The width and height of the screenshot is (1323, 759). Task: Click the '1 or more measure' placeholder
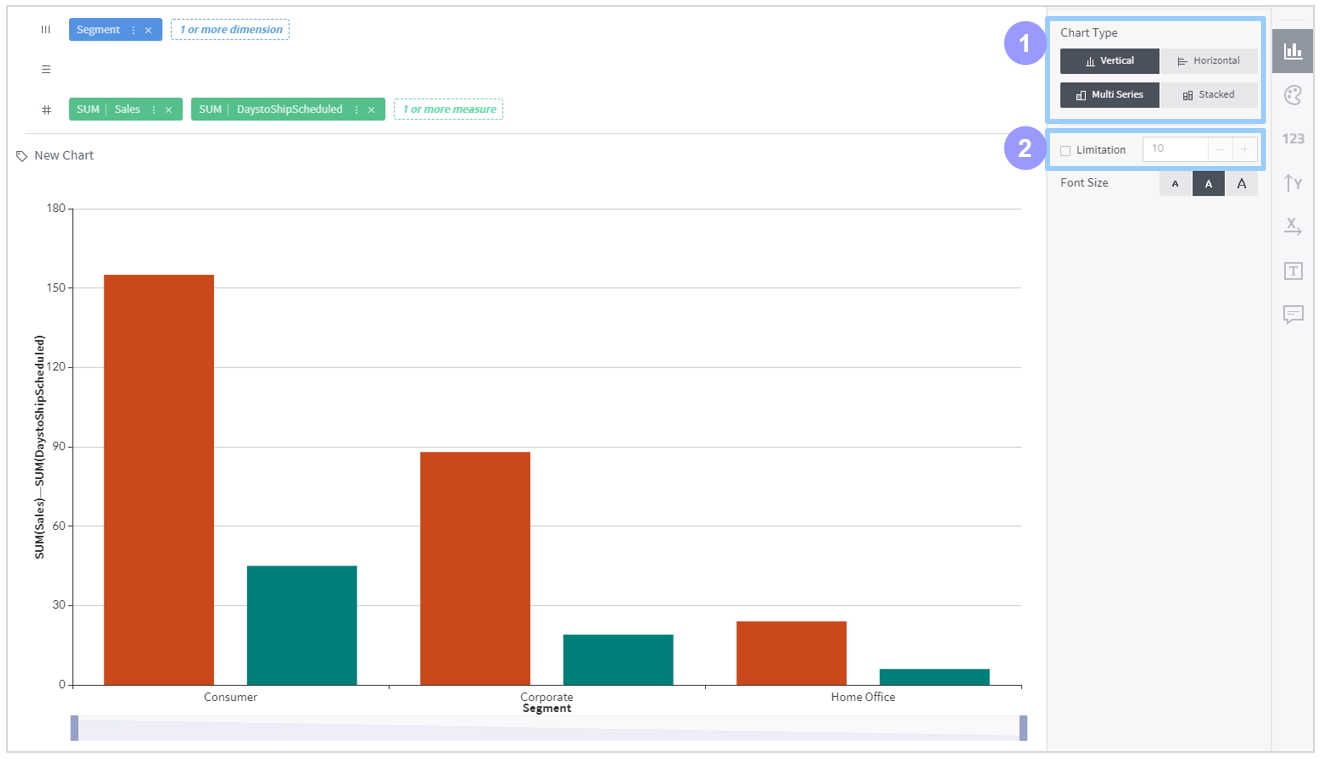click(x=449, y=110)
